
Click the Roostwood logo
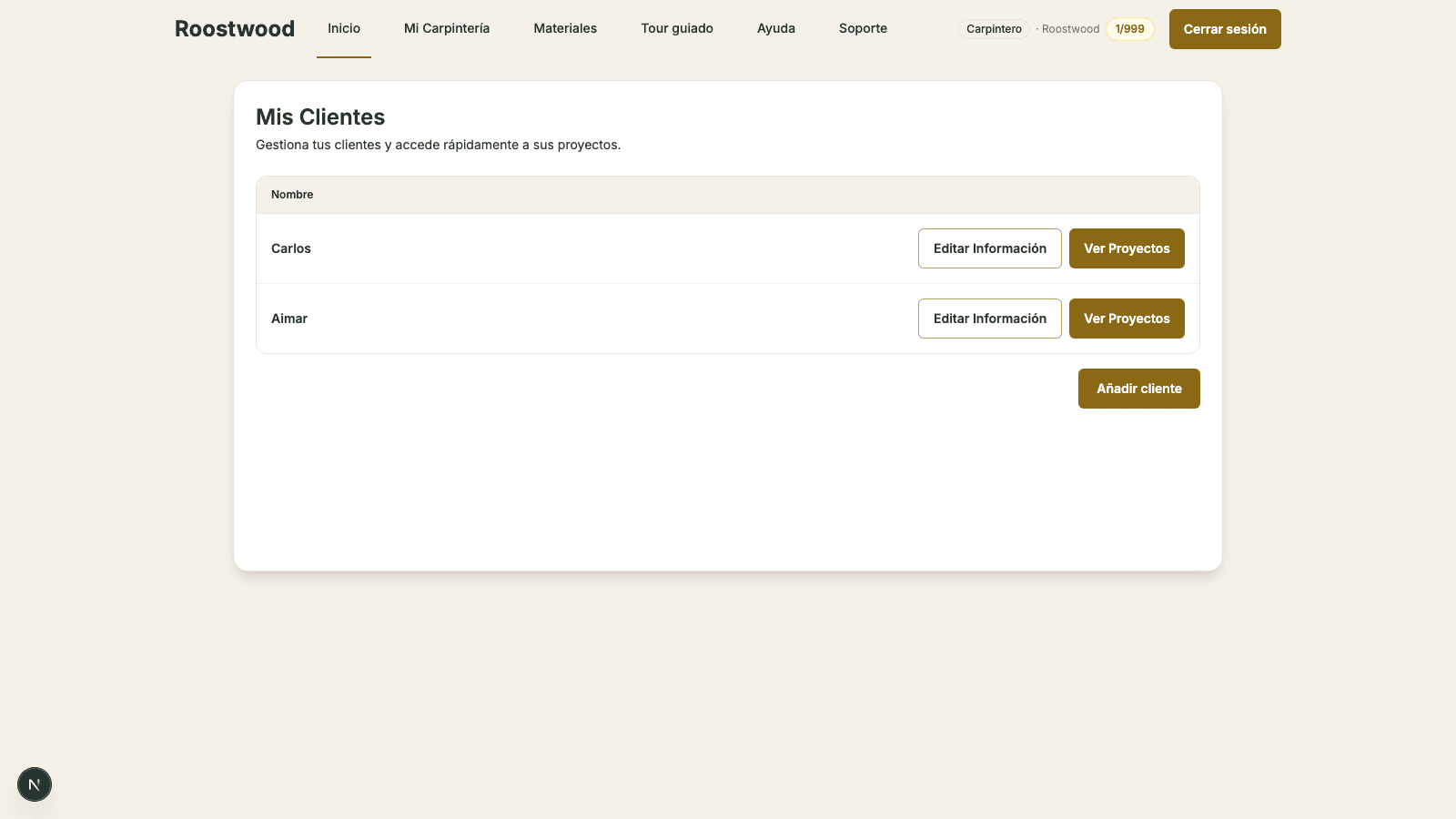235,29
